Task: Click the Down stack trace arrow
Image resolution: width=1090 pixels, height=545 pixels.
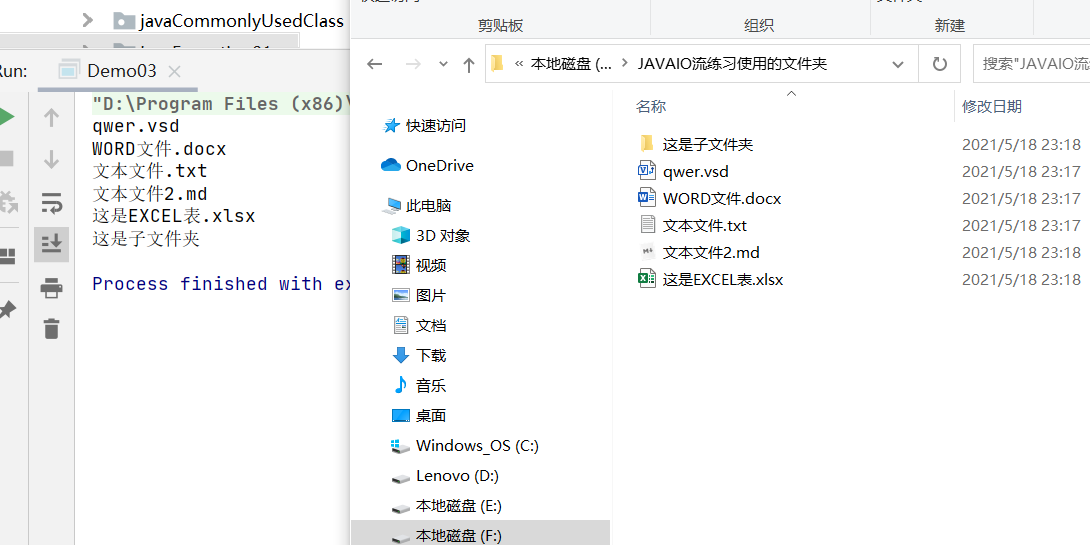Action: click(x=51, y=159)
